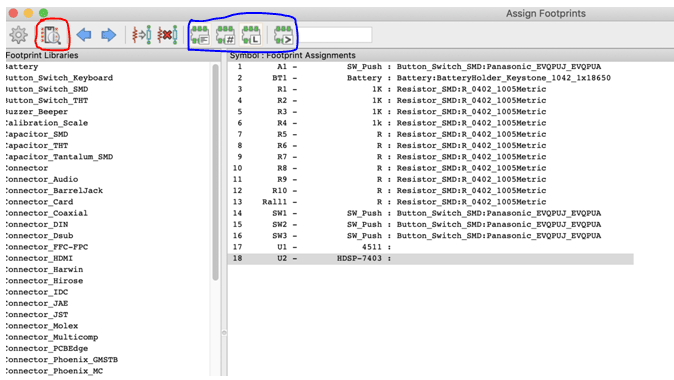Select row 10 resistor R8
This screenshot has width=674, height=380.
[430, 168]
